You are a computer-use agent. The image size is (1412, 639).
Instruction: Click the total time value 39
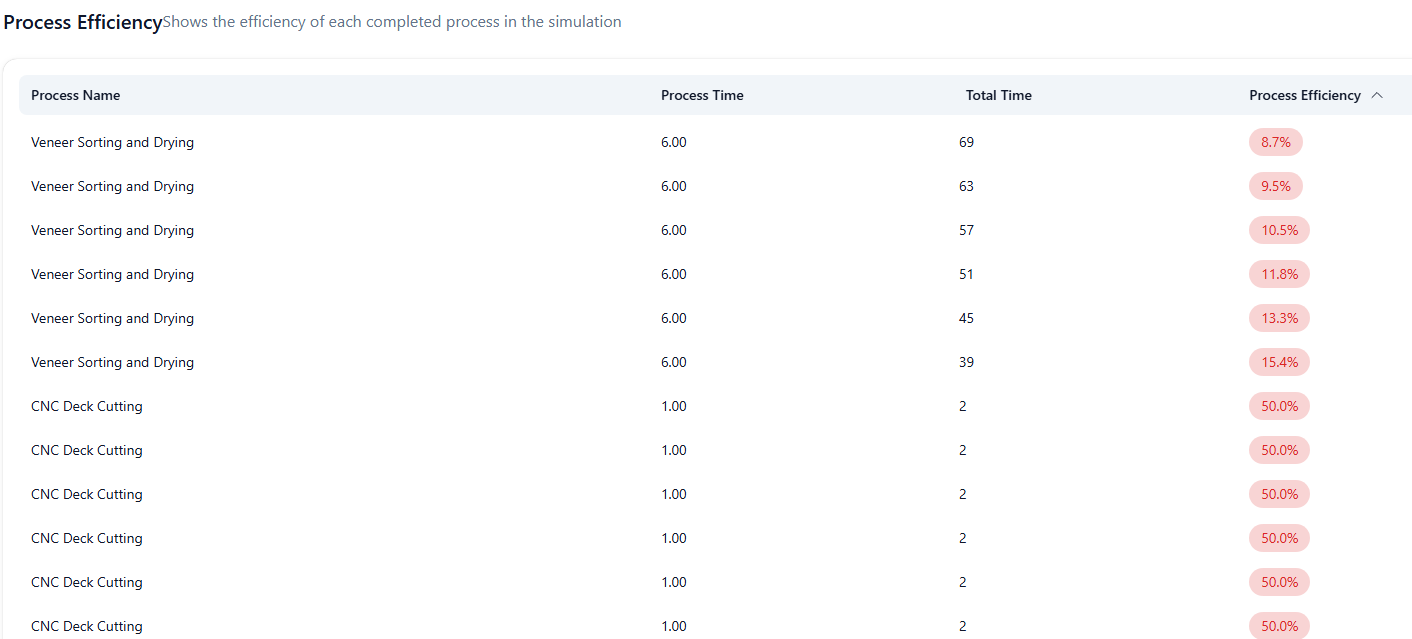(x=966, y=362)
